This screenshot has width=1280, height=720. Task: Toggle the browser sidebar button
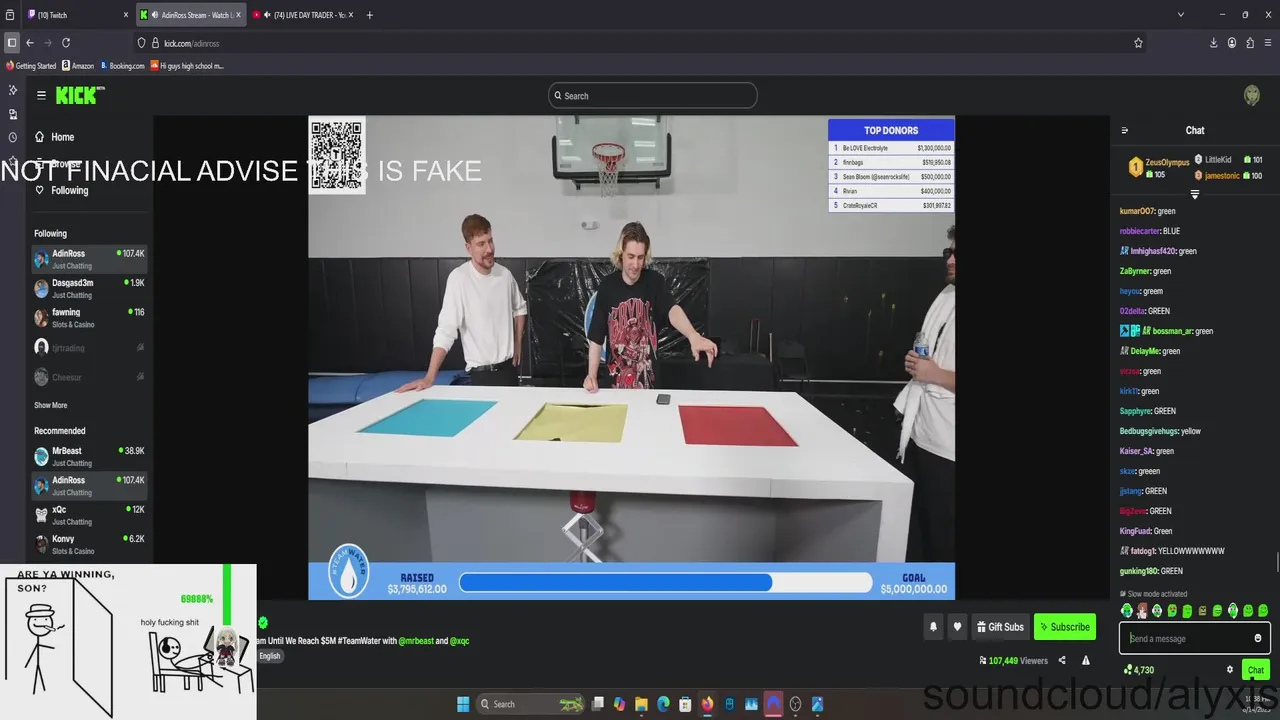pyautogui.click(x=12, y=43)
